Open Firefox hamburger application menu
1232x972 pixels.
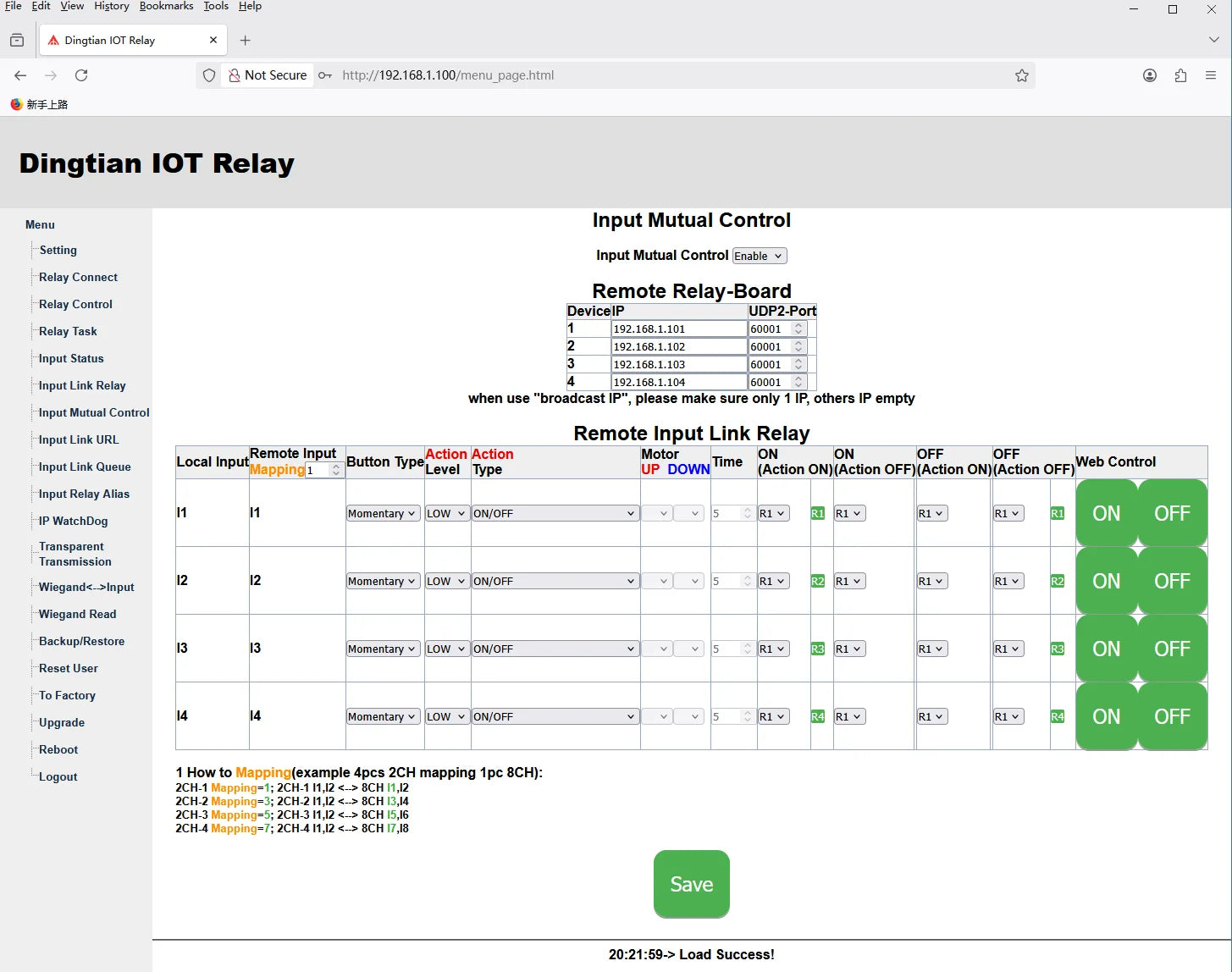point(1211,75)
